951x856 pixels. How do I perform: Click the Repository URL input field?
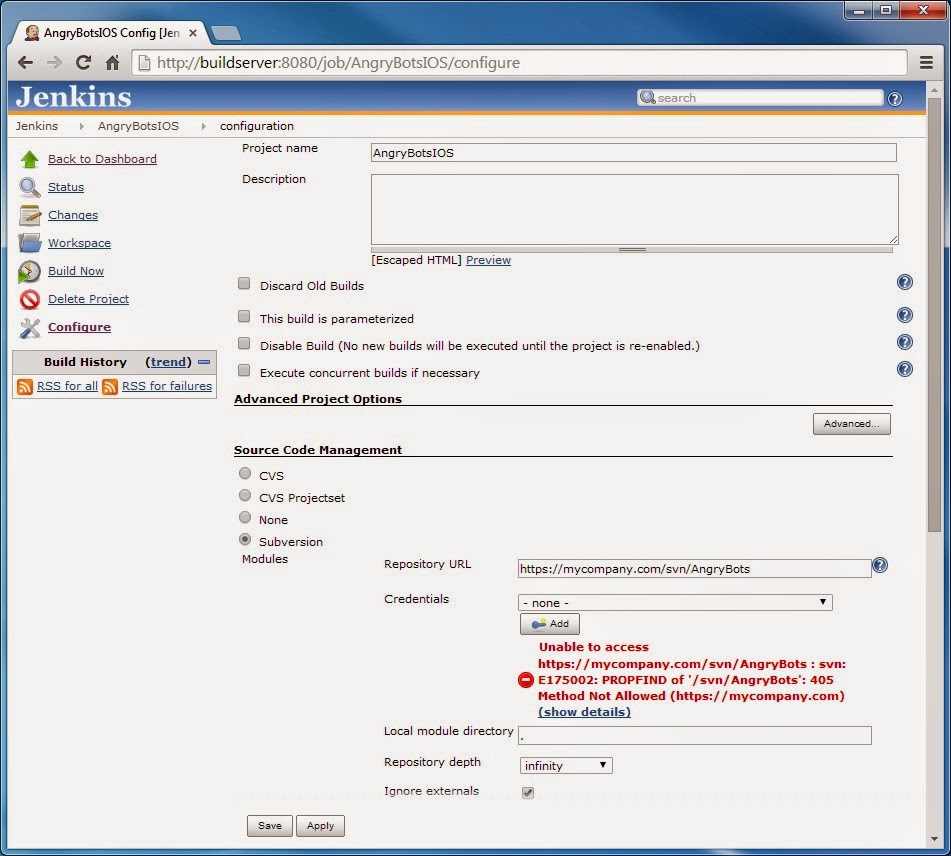tap(694, 569)
